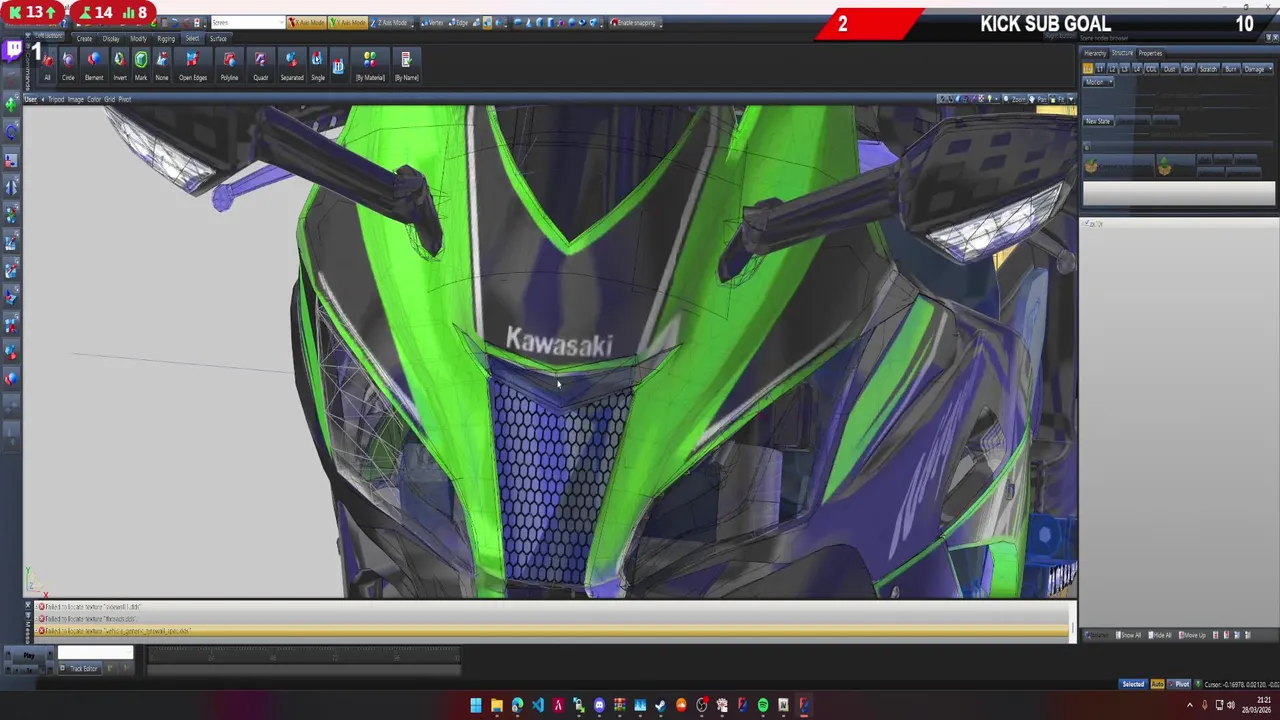
Task: Click the New State button
Action: [x=1098, y=121]
